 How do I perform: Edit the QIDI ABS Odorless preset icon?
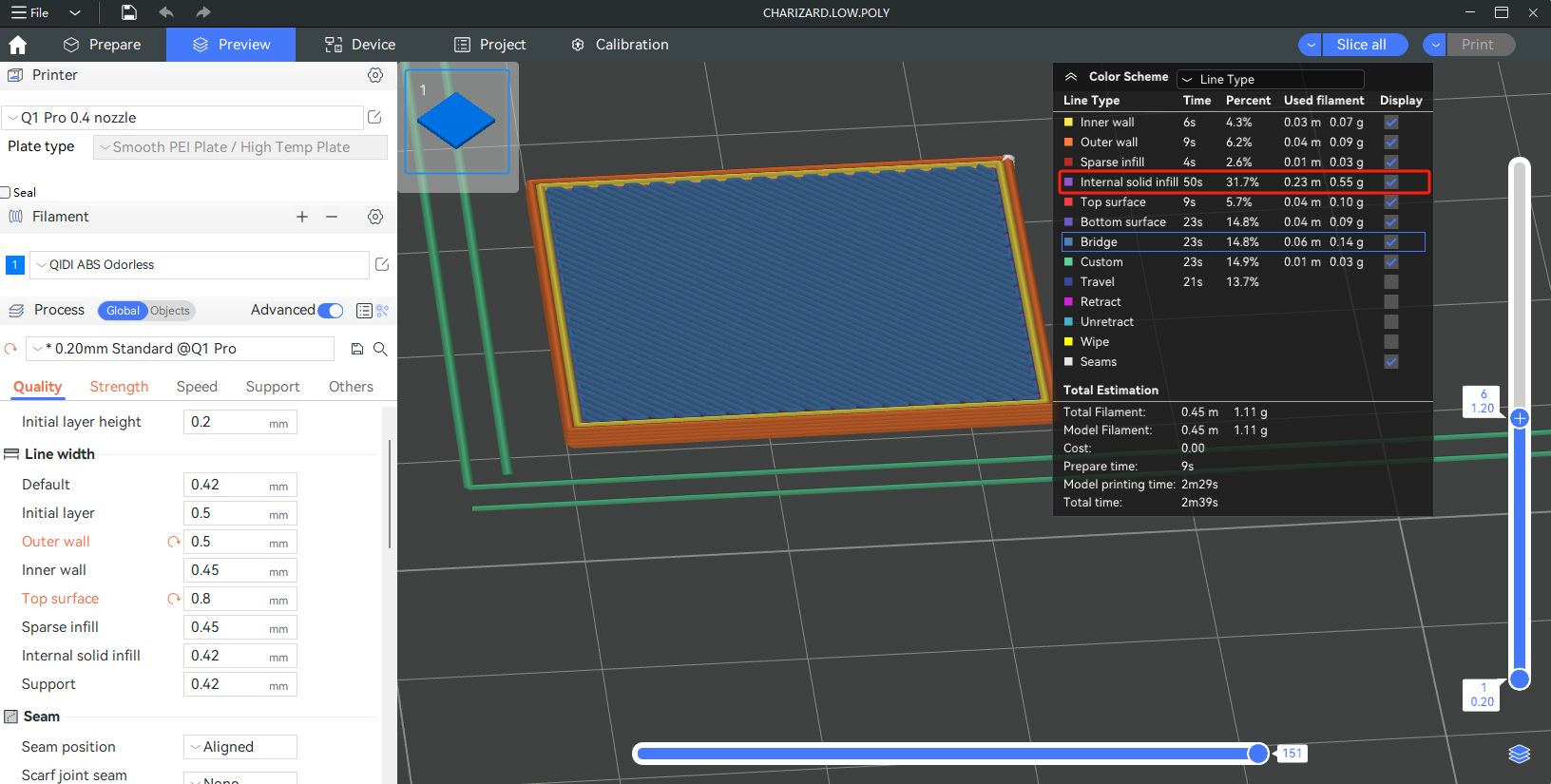click(x=382, y=264)
